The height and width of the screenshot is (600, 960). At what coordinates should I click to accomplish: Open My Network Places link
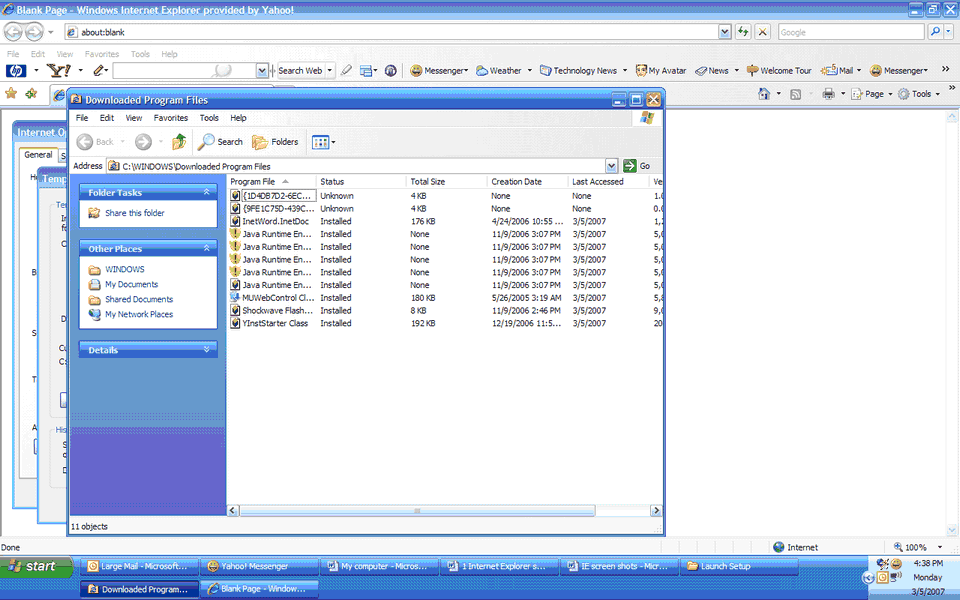tap(139, 314)
